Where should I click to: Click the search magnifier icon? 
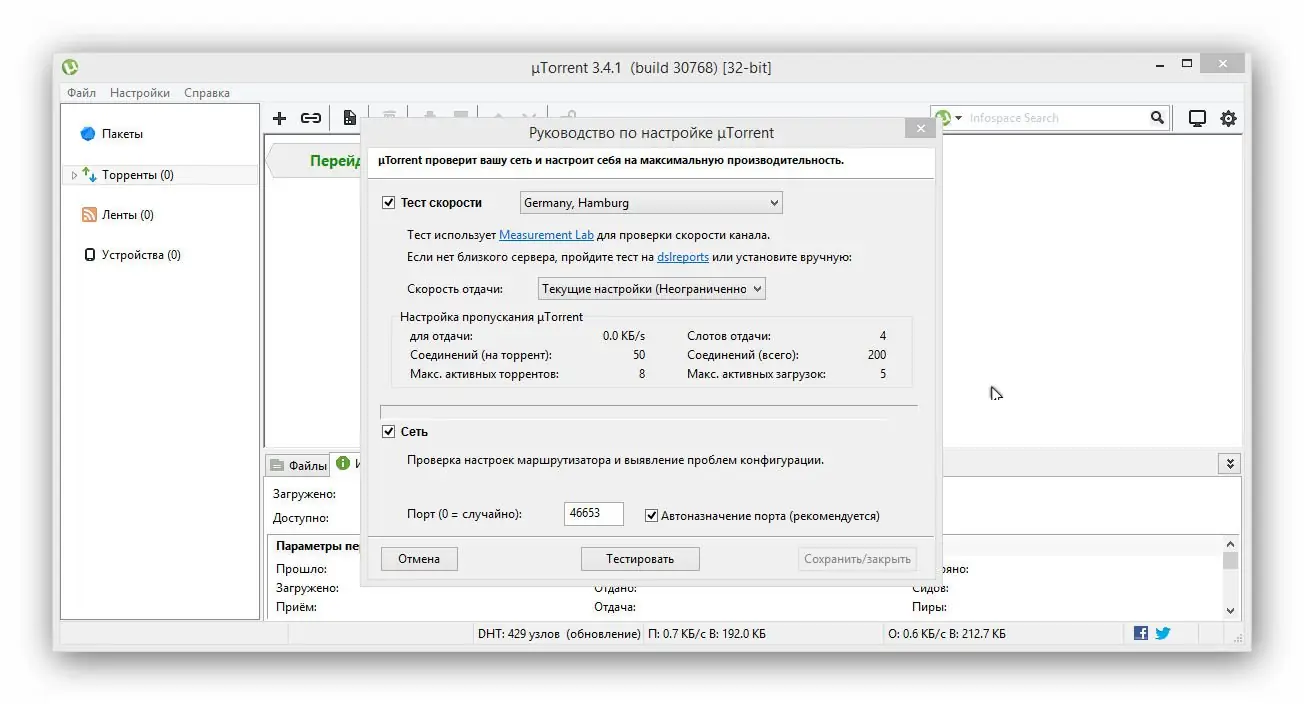tap(1157, 118)
